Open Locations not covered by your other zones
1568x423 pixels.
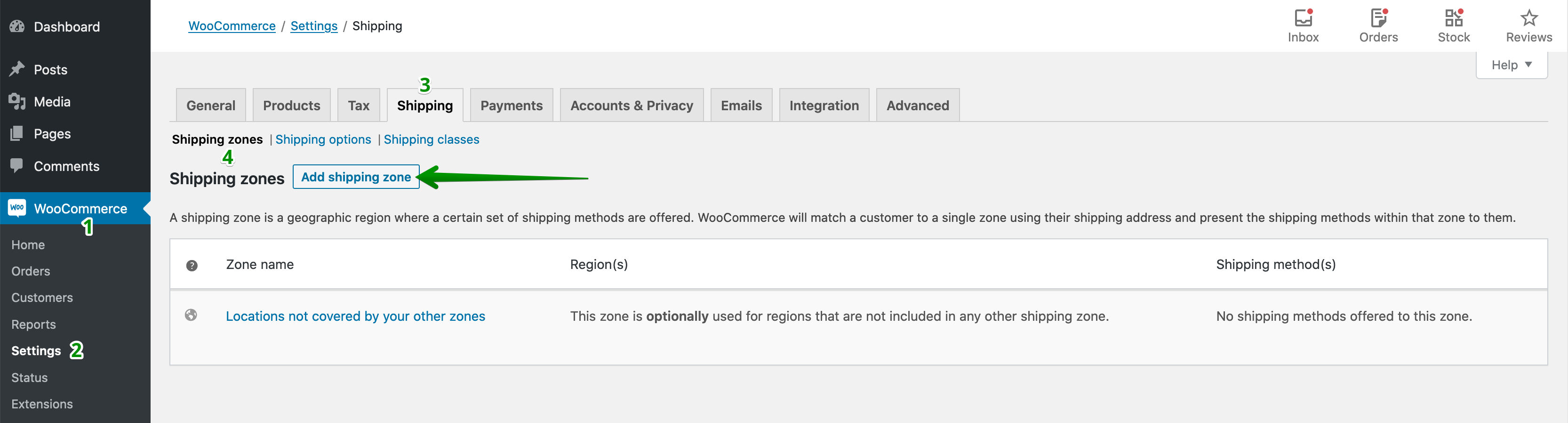pyautogui.click(x=355, y=316)
